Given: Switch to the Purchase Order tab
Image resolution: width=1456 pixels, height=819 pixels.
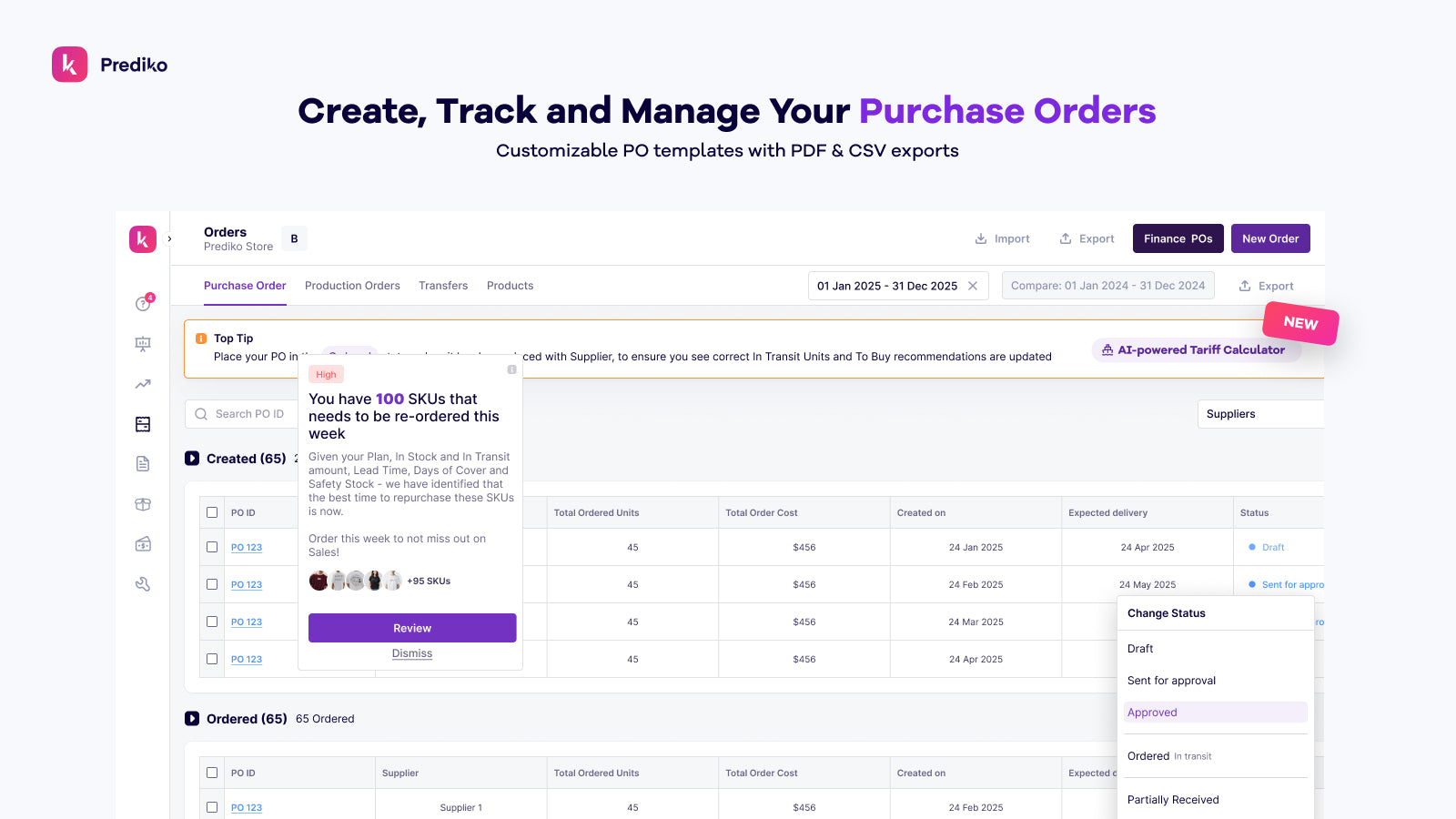Looking at the screenshot, I should [x=245, y=286].
